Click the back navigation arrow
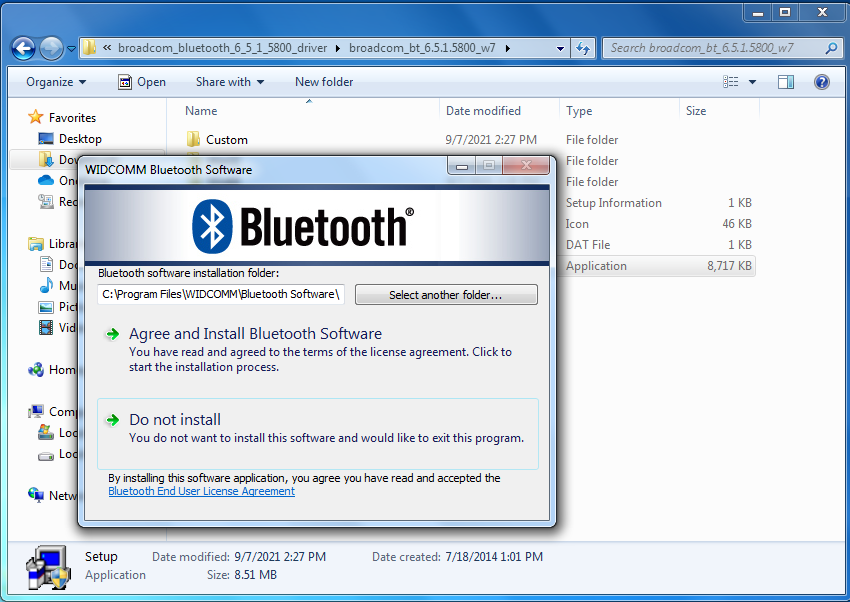This screenshot has width=850, height=602. (22, 47)
